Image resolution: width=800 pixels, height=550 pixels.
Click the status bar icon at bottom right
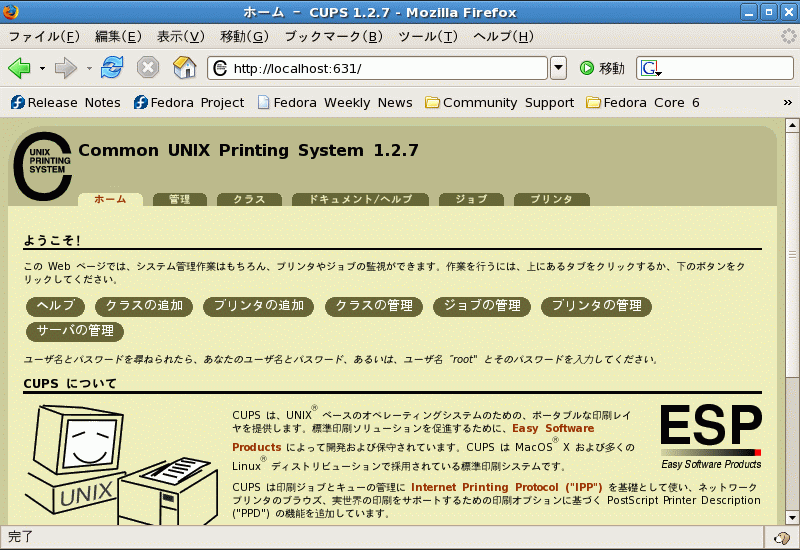point(782,537)
